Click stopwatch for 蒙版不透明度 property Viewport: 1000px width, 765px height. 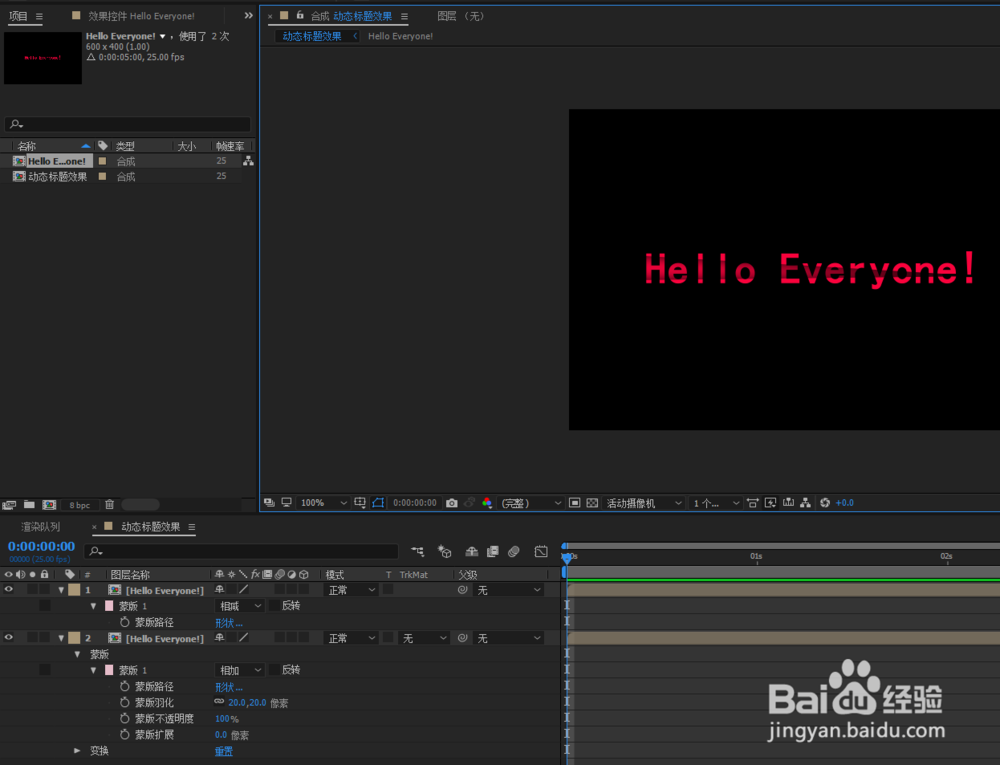[x=124, y=718]
